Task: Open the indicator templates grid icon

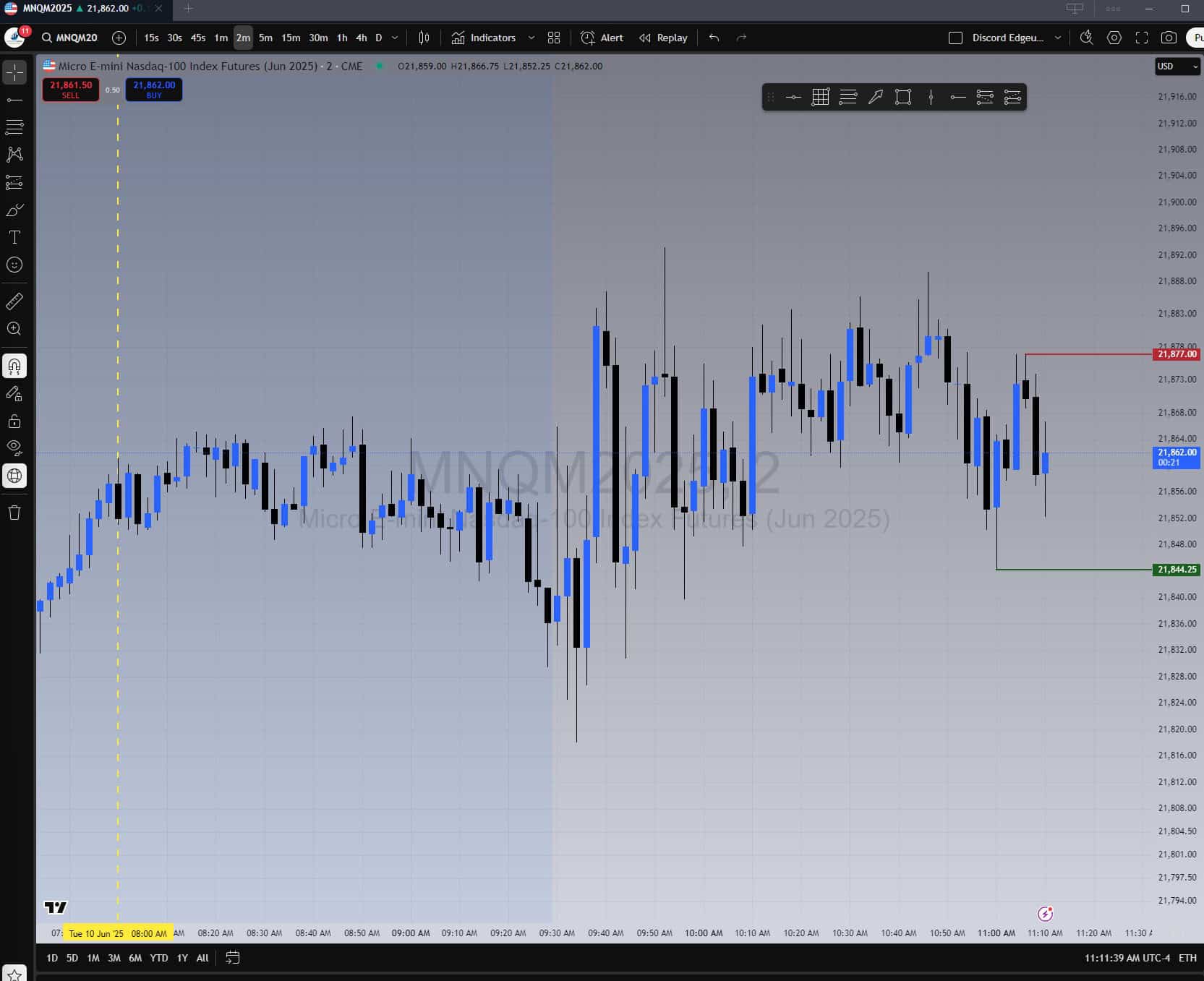Action: (x=554, y=38)
